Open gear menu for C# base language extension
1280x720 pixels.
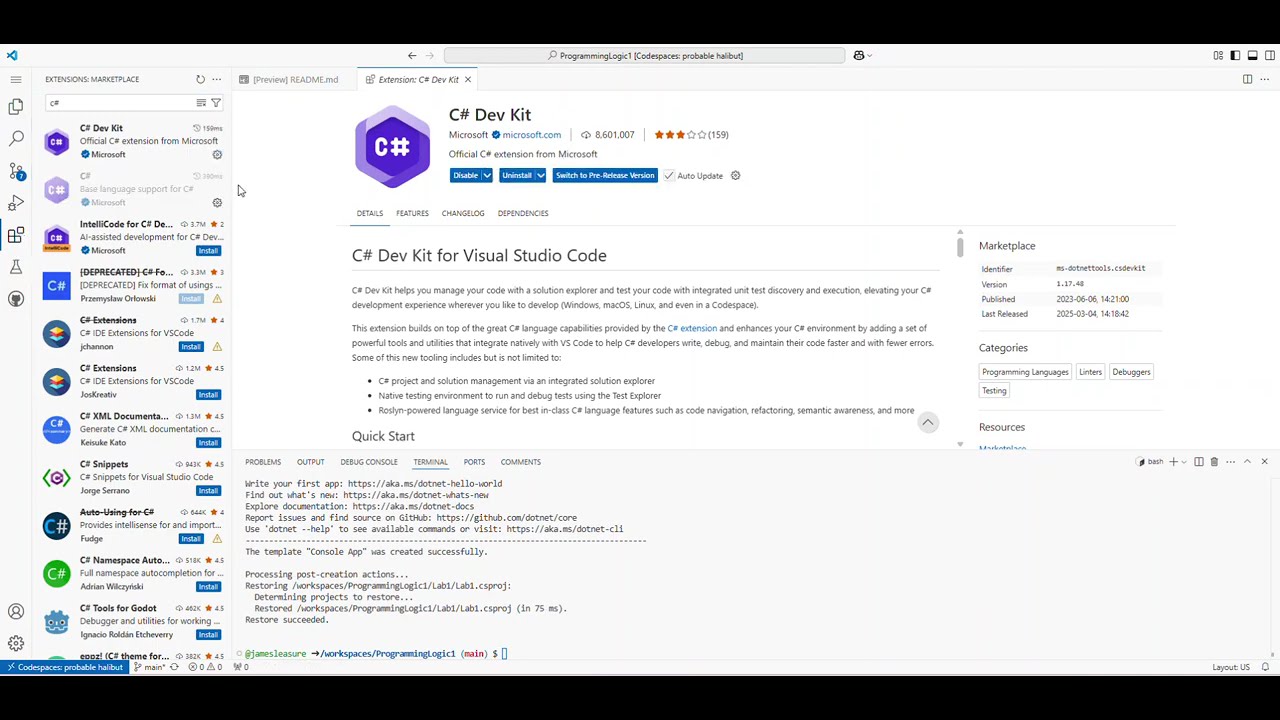pos(217,202)
